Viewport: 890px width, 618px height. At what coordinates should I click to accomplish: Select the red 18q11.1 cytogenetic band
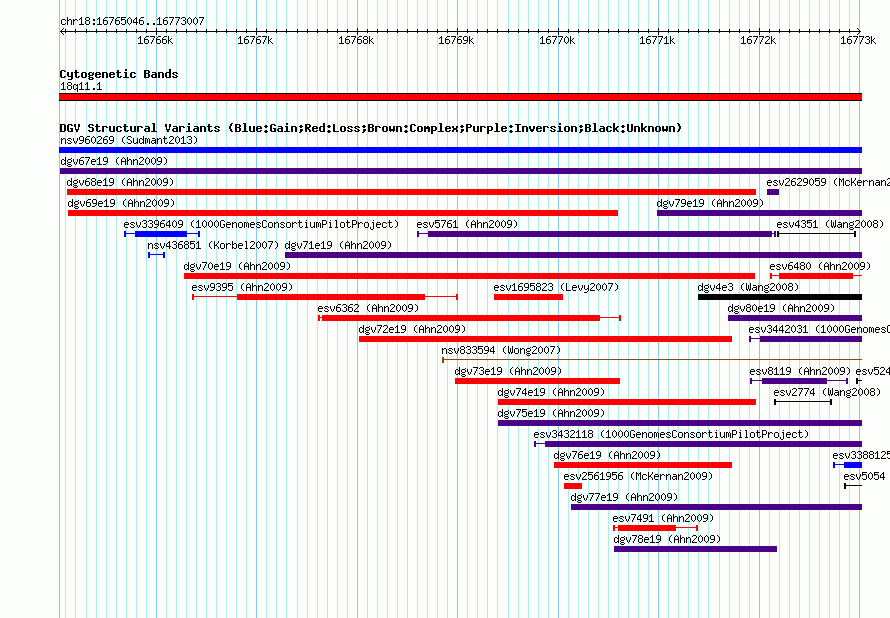460,97
